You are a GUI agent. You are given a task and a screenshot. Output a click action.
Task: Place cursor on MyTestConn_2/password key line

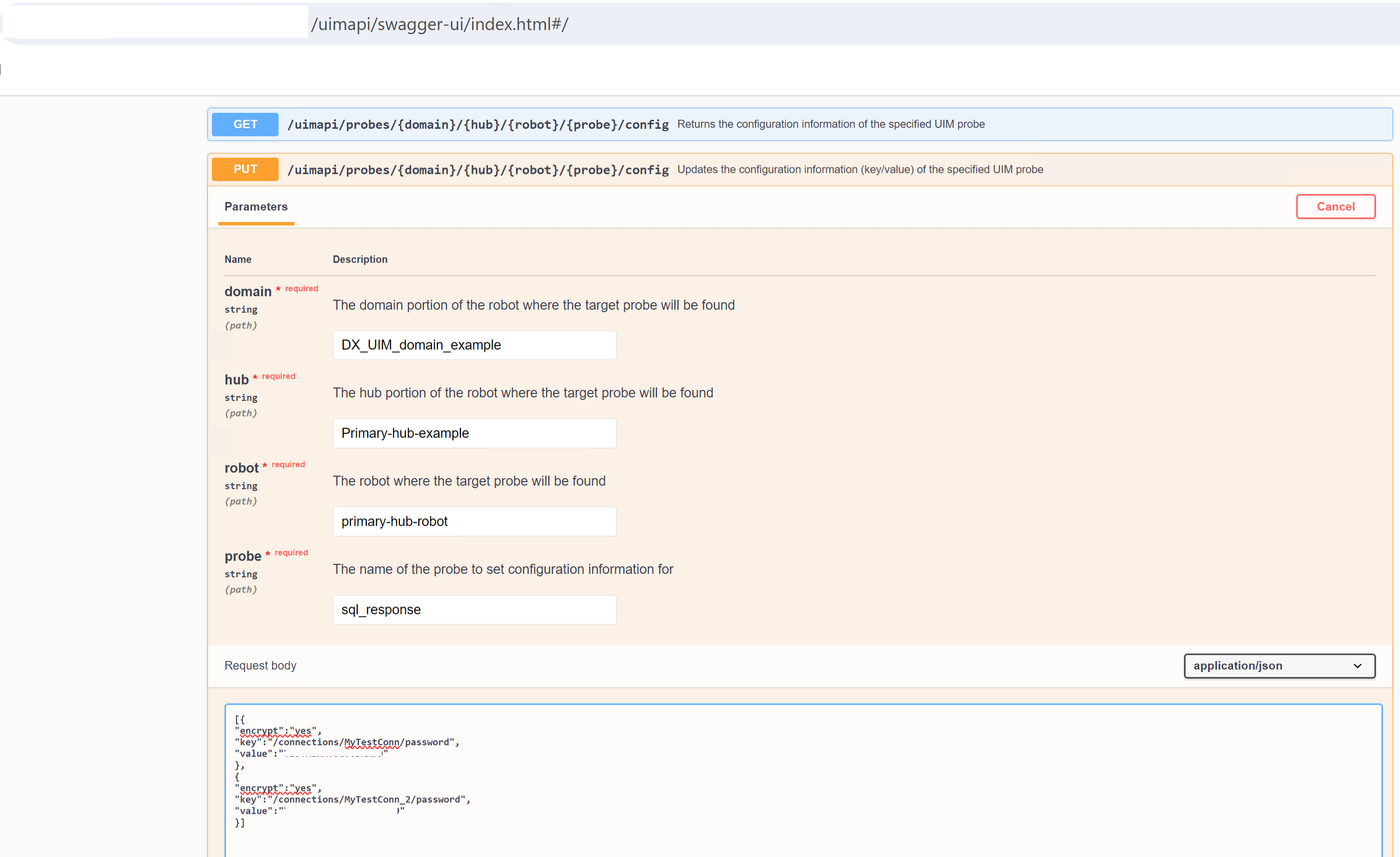[x=352, y=799]
